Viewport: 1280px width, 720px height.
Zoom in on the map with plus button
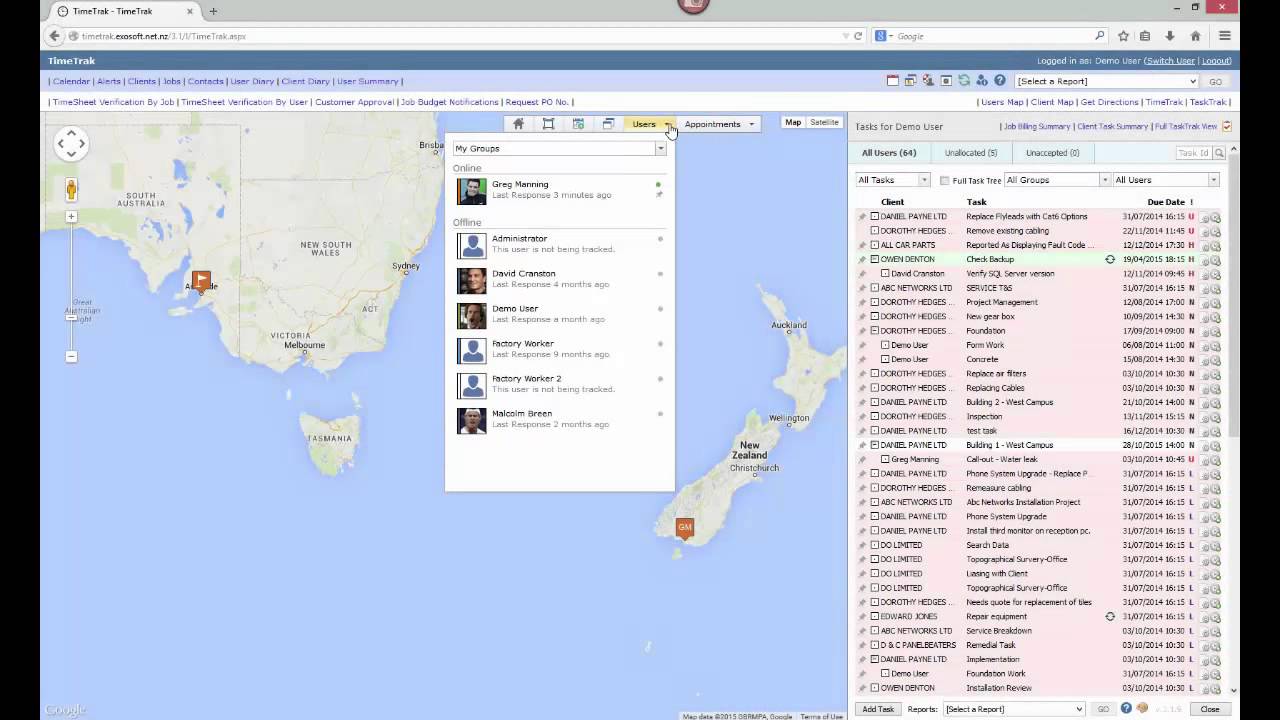coord(71,216)
